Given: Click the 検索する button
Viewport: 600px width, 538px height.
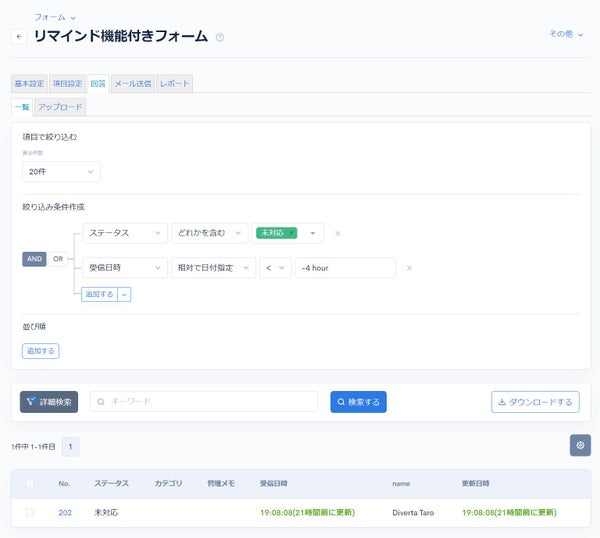Looking at the screenshot, I should tap(359, 402).
